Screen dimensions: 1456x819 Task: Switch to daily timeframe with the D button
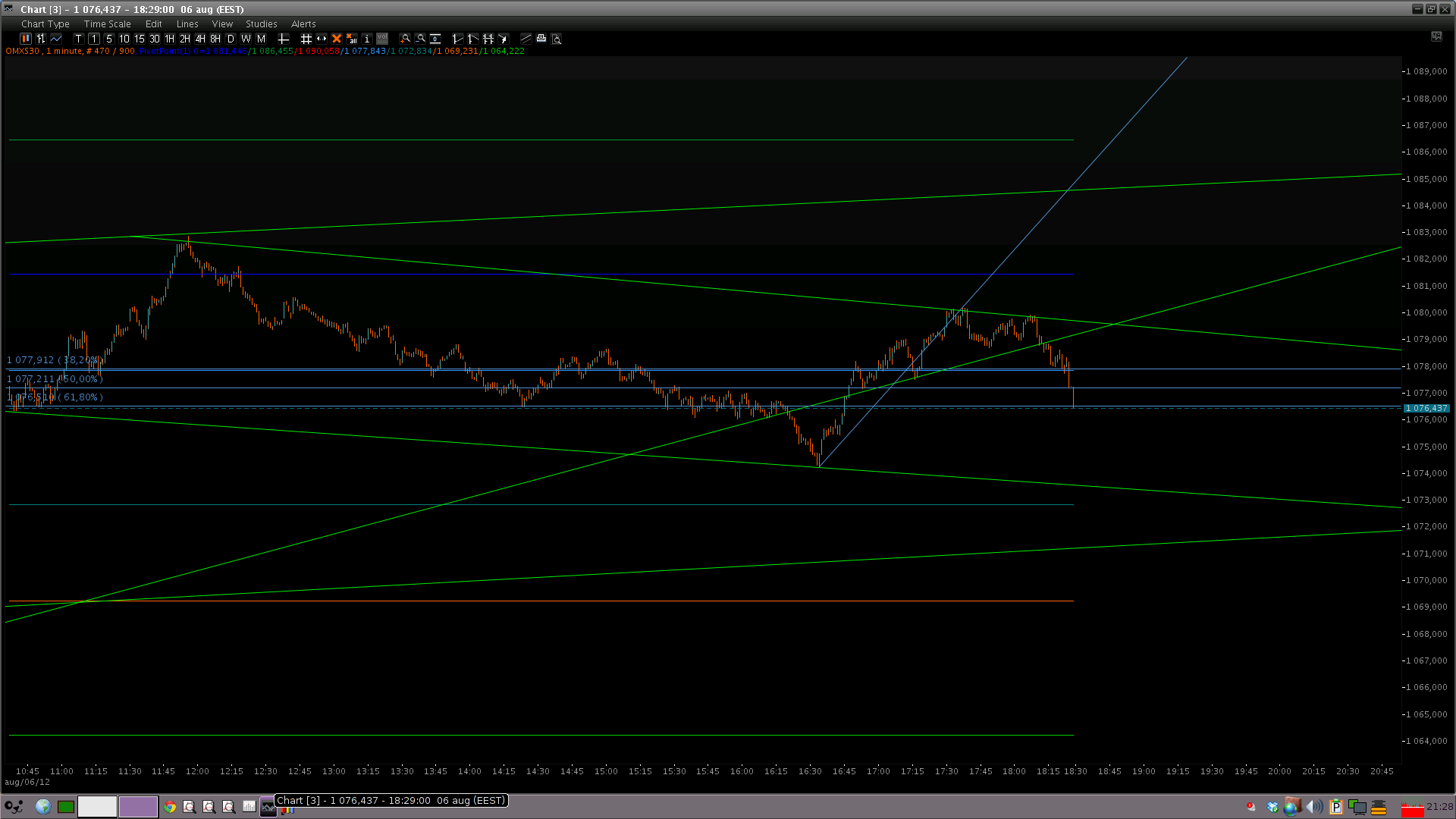pyautogui.click(x=230, y=39)
